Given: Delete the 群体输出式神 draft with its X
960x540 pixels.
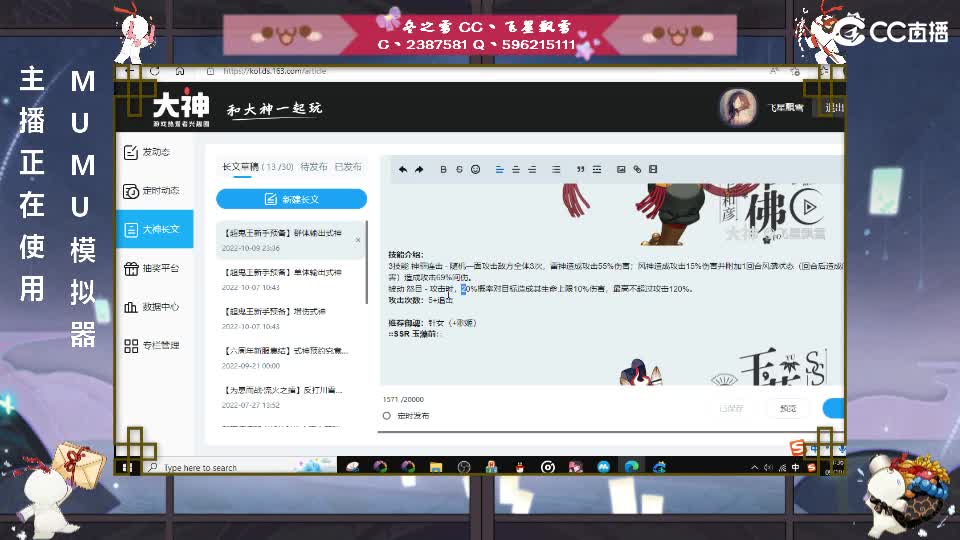Looking at the screenshot, I should 358,240.
